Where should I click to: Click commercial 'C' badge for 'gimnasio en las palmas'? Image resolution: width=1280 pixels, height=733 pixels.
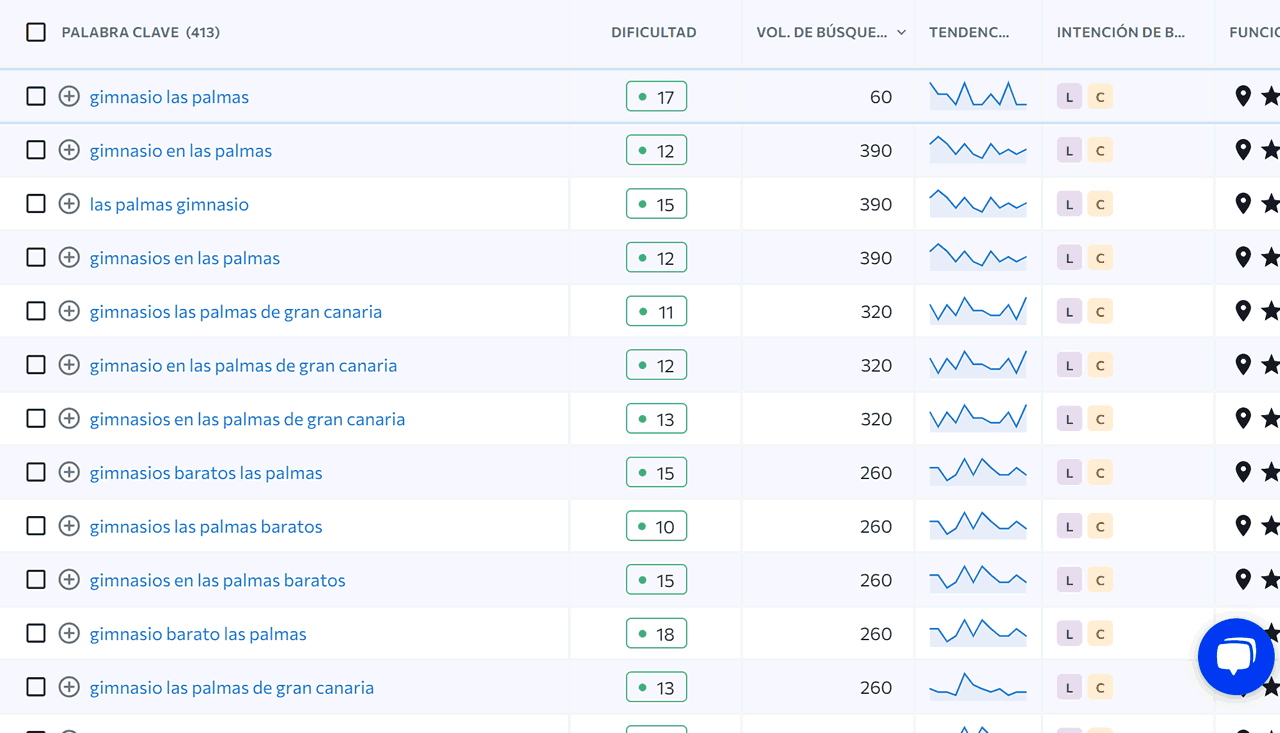[1100, 151]
